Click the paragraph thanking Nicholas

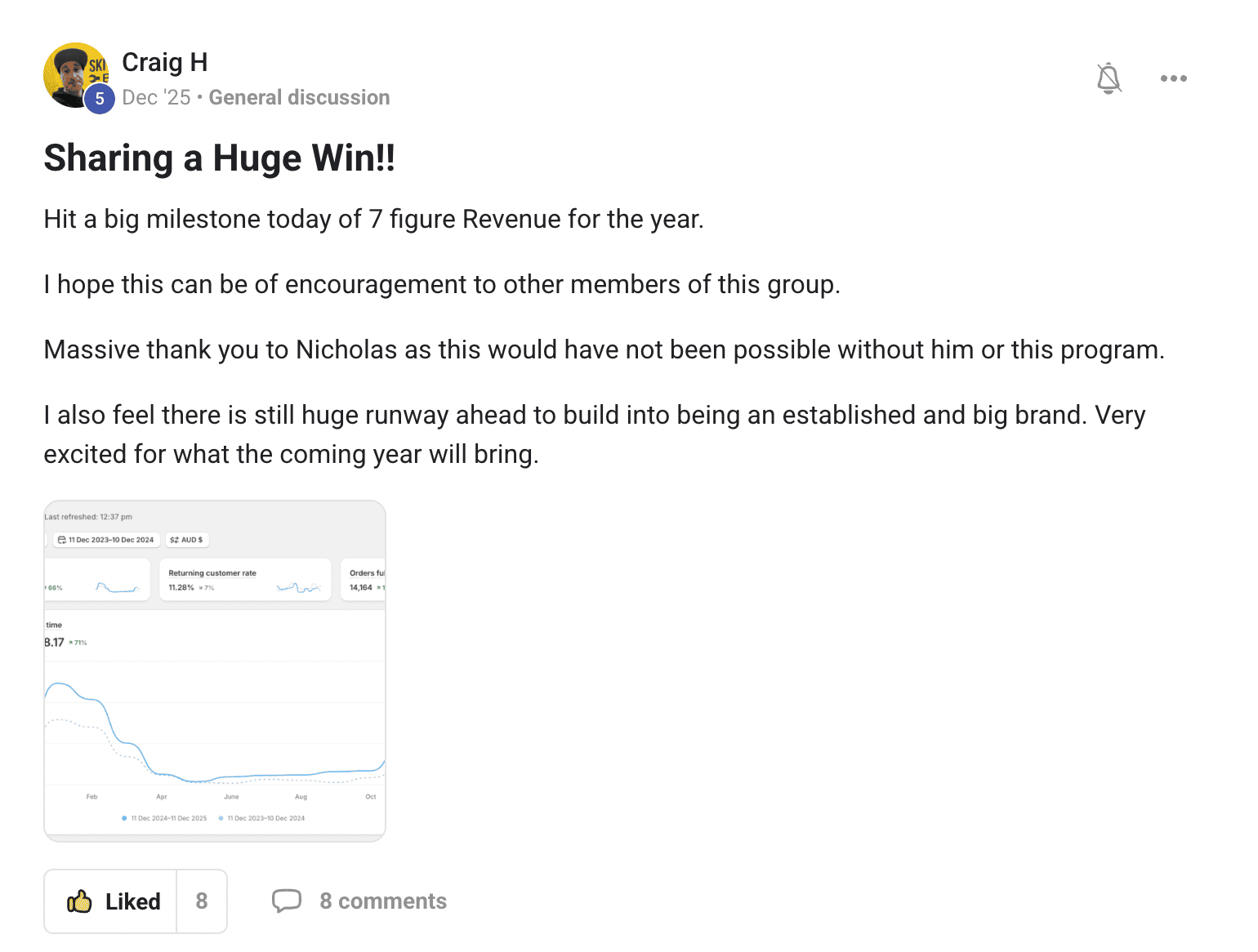pyautogui.click(x=604, y=349)
